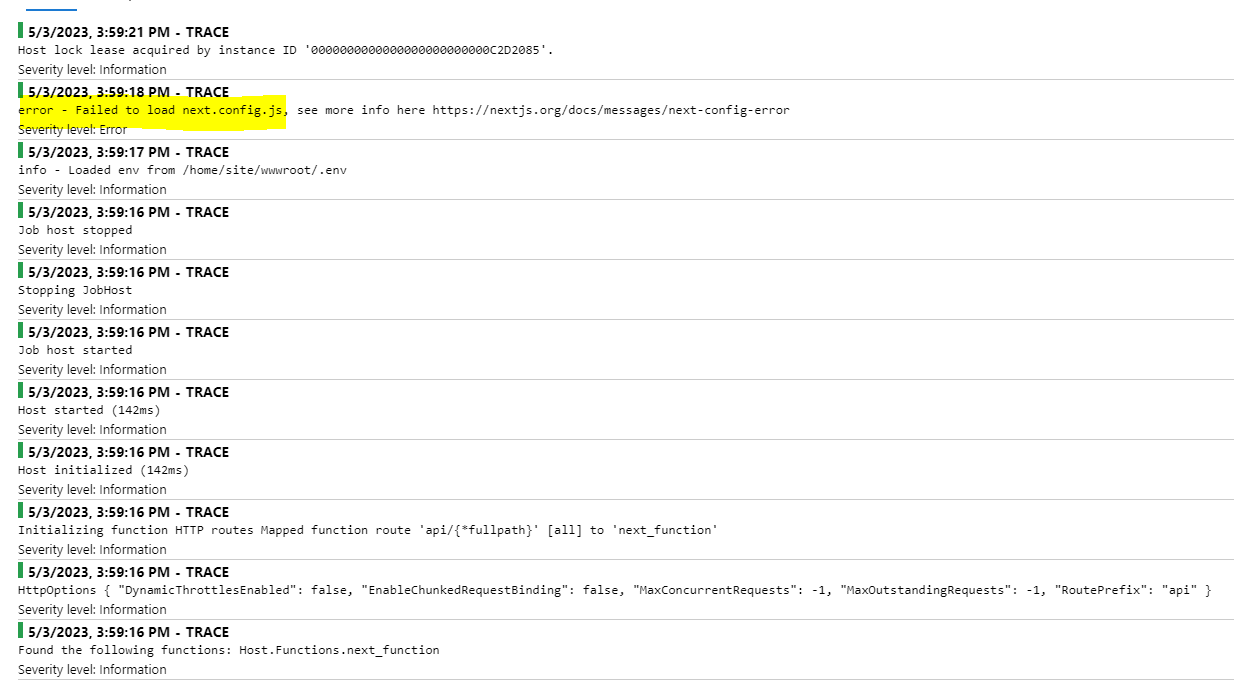Click the green indicator on the 'Job host stopped' trace
Image resolution: width=1234 pixels, height=681 pixels.
(x=21, y=211)
